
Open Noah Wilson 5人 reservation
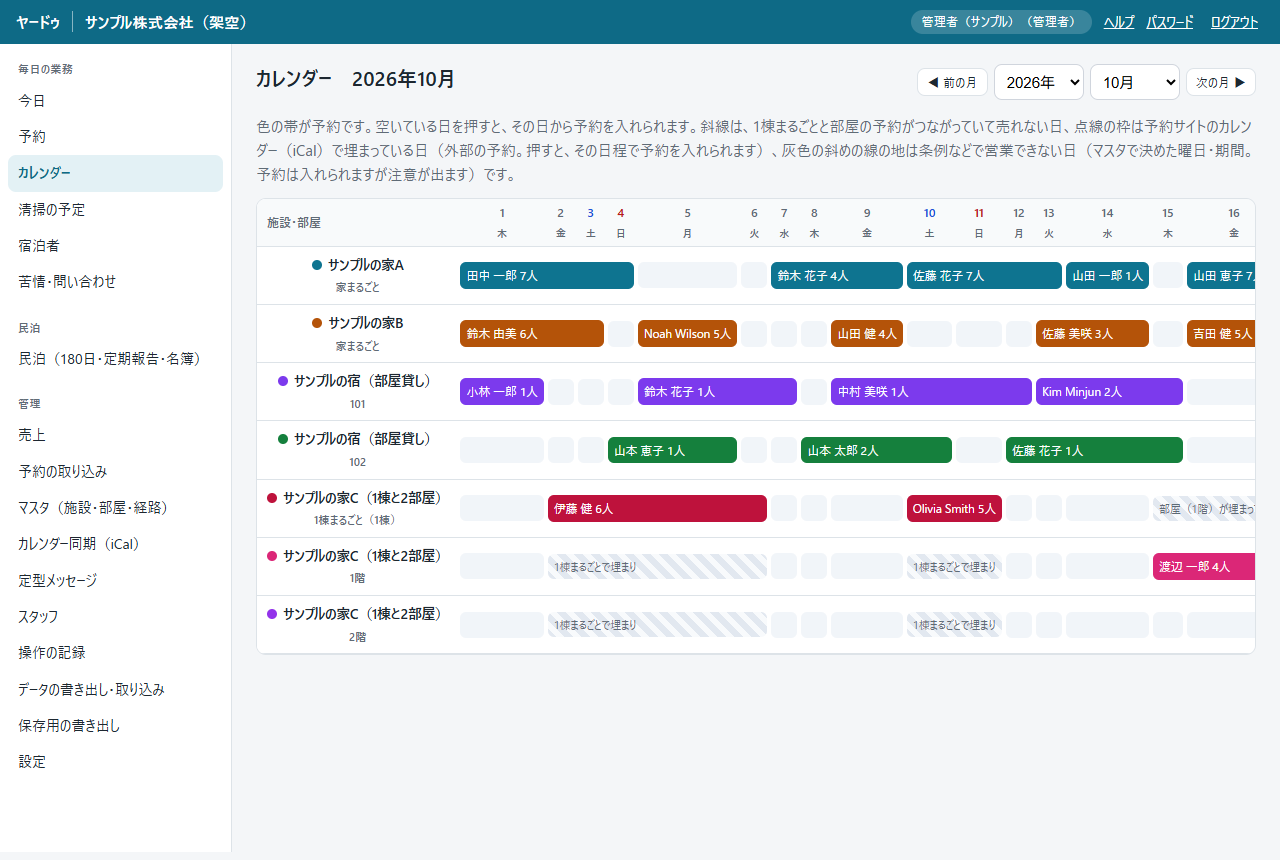[x=687, y=333]
